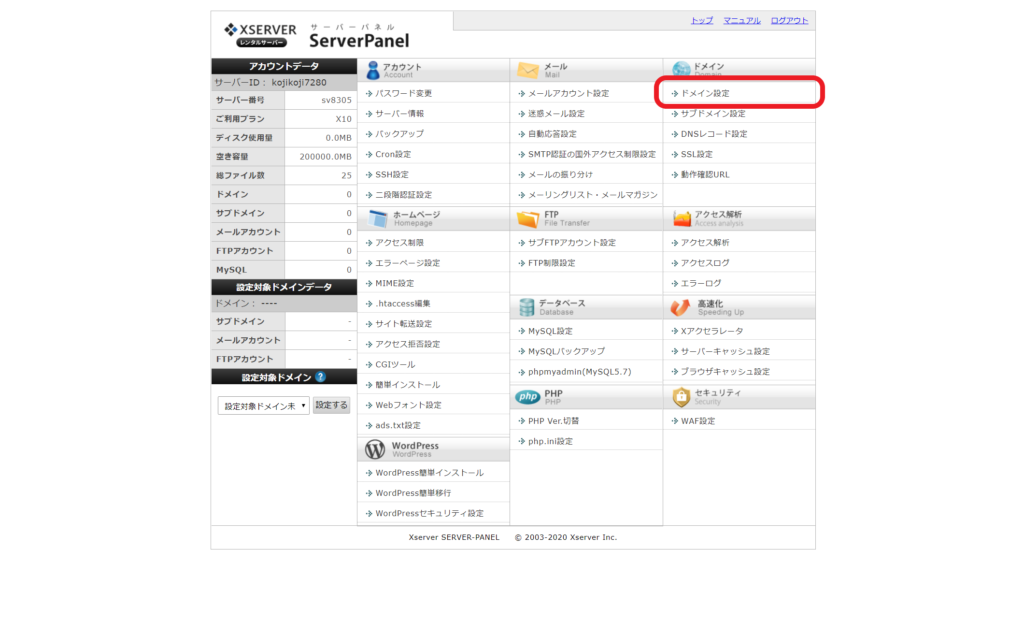Open MySQL設定
The height and width of the screenshot is (622, 1024).
551,331
